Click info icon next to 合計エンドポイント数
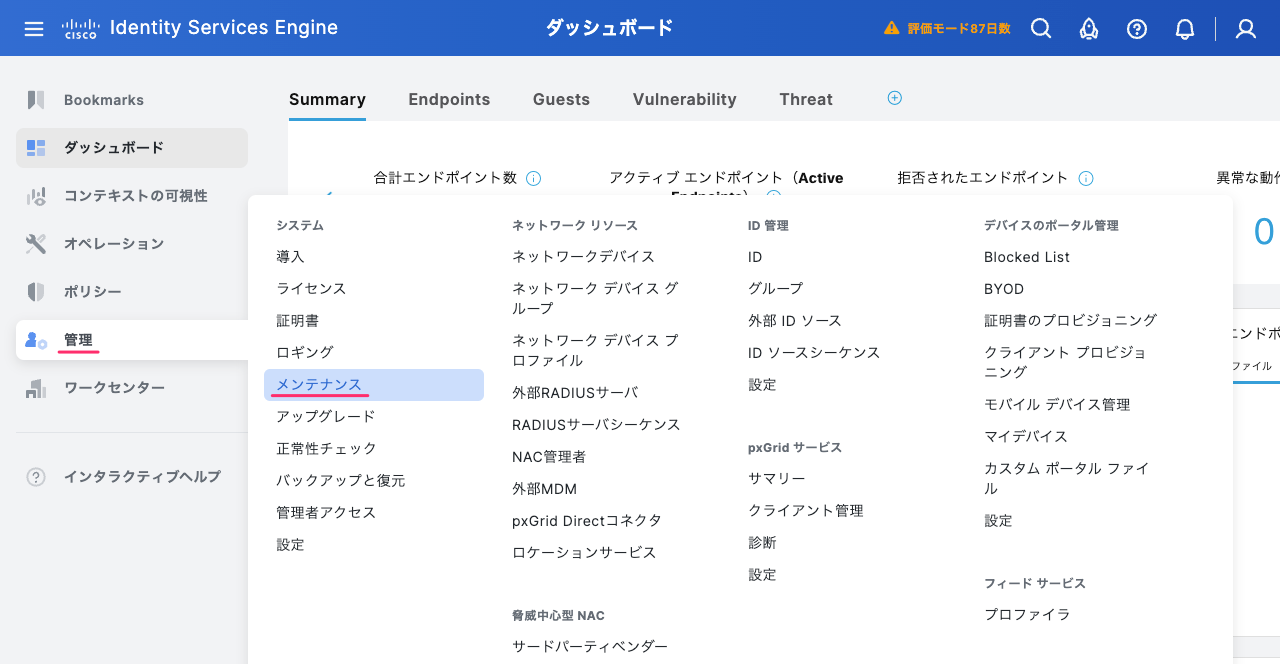 [534, 178]
